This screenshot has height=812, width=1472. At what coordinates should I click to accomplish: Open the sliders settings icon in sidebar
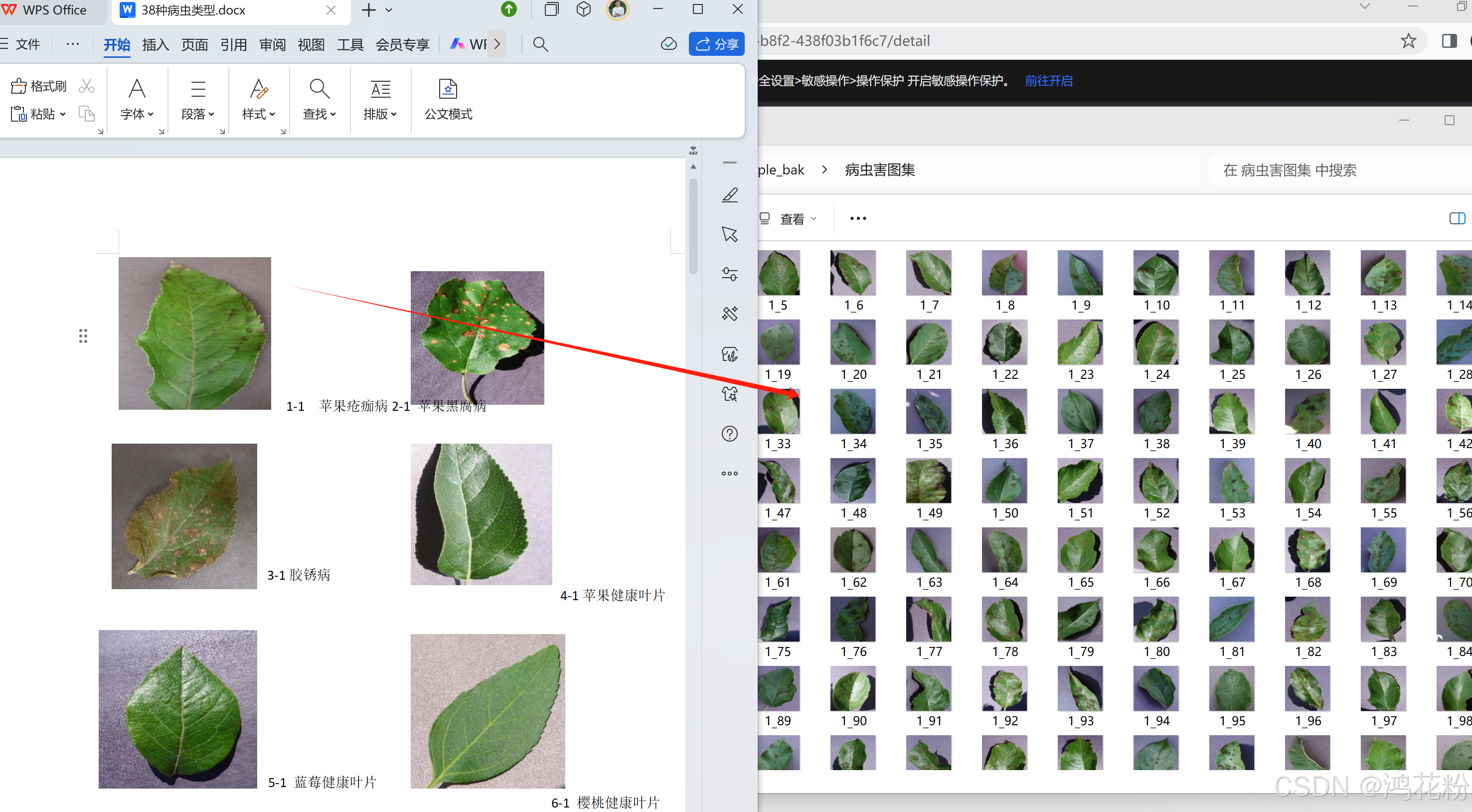pyautogui.click(x=730, y=274)
